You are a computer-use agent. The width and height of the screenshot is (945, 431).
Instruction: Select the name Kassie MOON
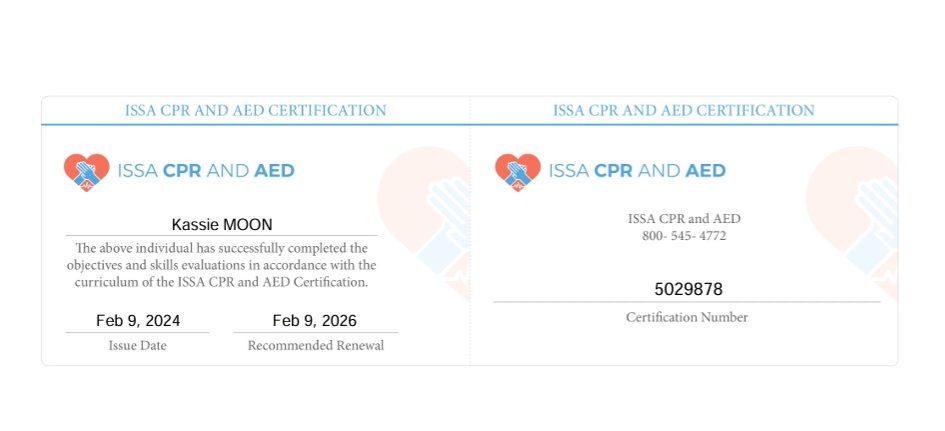click(222, 225)
